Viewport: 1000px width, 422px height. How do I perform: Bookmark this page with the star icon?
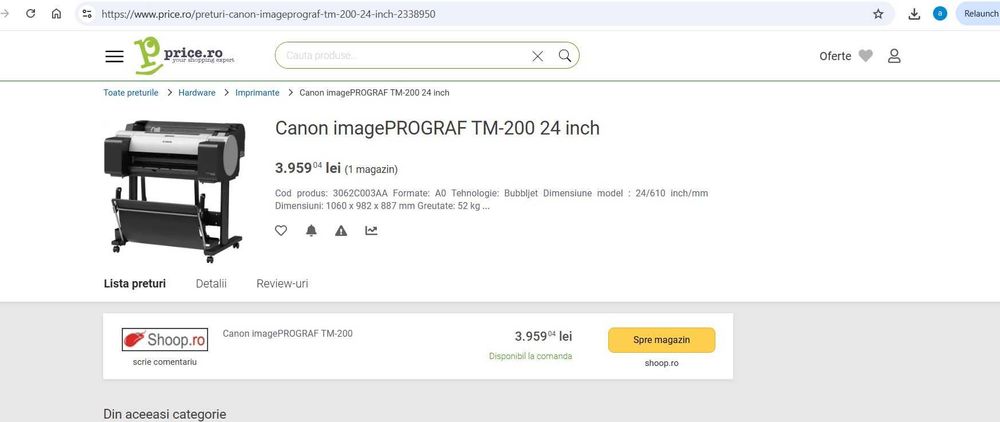tap(878, 13)
